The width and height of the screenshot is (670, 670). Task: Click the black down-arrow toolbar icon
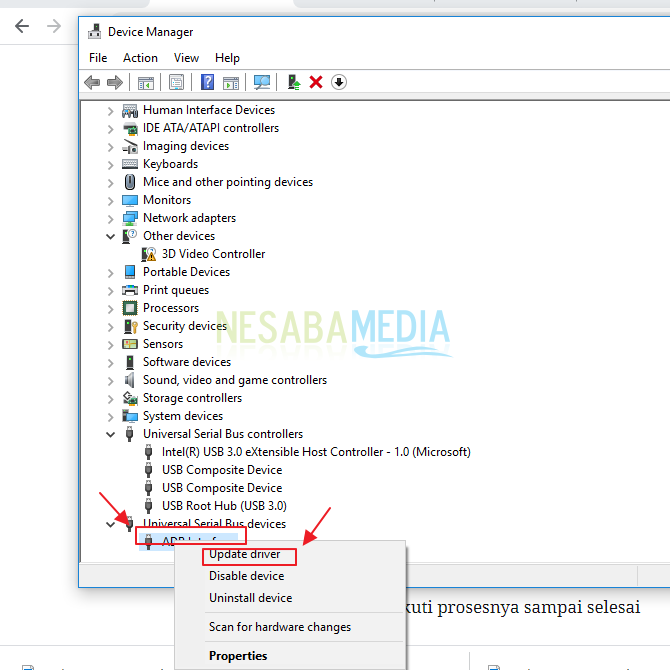click(339, 82)
